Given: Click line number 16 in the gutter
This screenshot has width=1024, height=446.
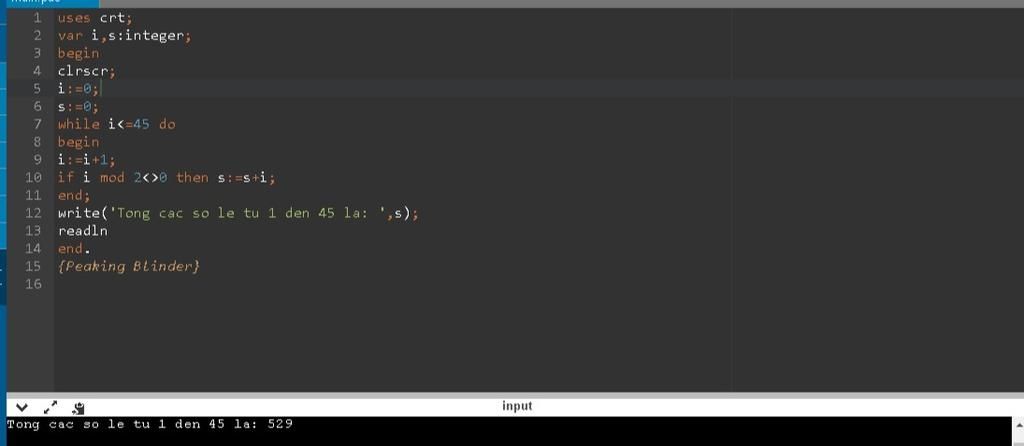Looking at the screenshot, I should point(33,283).
